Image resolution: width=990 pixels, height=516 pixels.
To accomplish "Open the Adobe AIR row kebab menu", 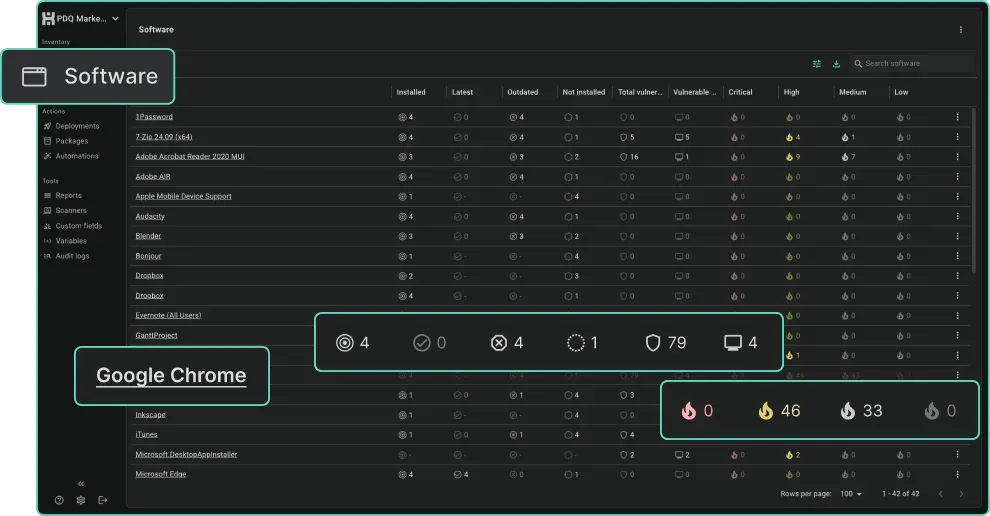I will click(x=957, y=177).
